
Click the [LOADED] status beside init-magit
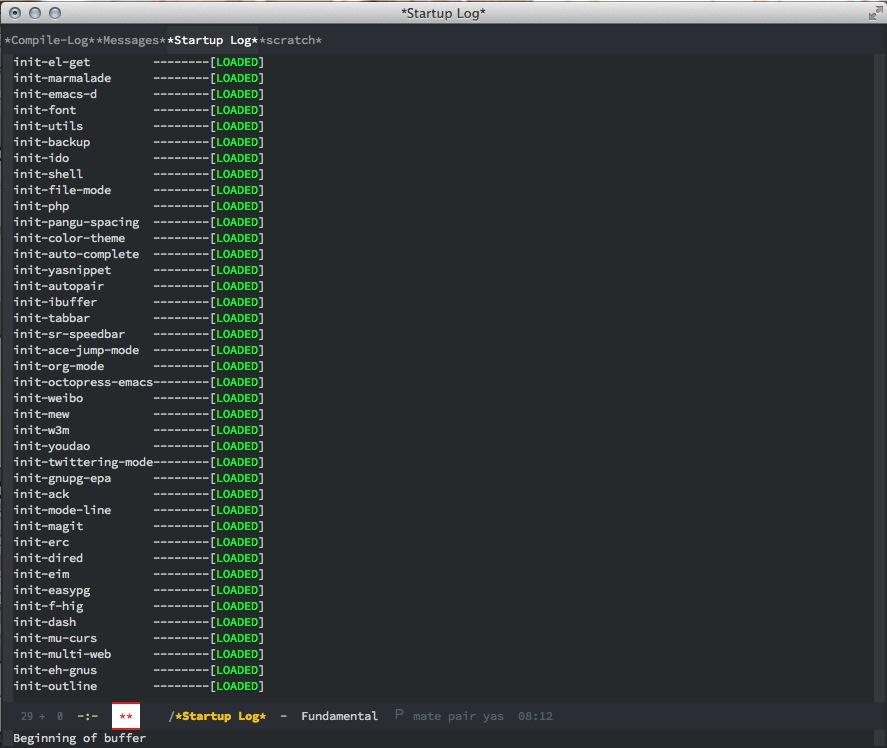click(237, 526)
